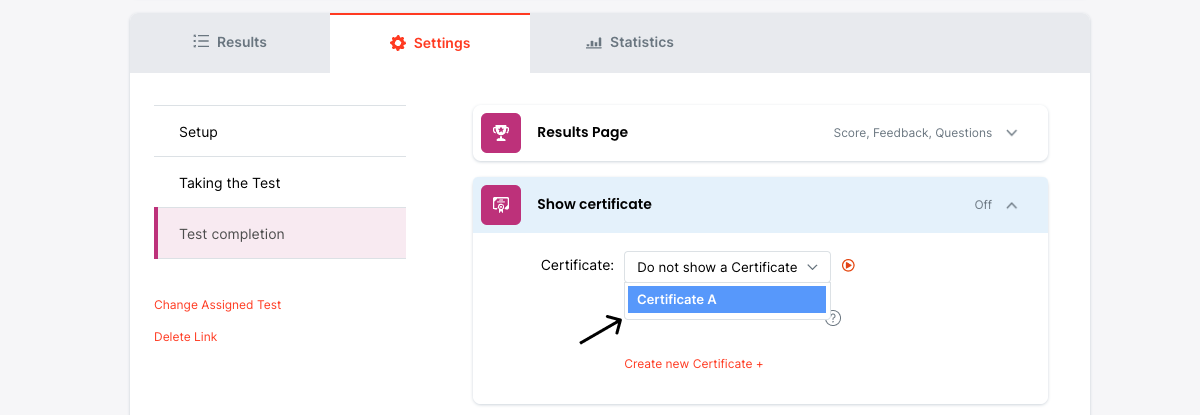This screenshot has width=1200, height=415.
Task: Open the "Do not show a Certificate" dropdown
Action: 727,267
